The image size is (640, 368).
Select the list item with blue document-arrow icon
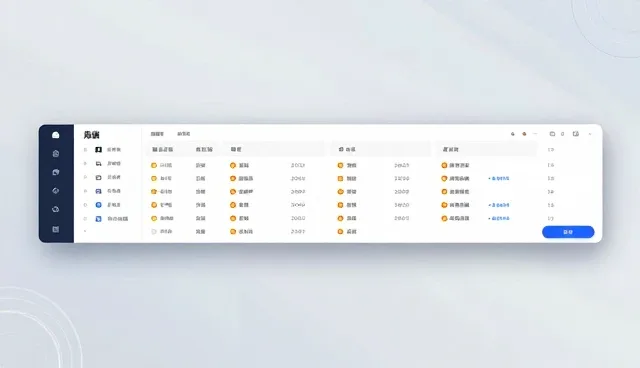tap(112, 219)
